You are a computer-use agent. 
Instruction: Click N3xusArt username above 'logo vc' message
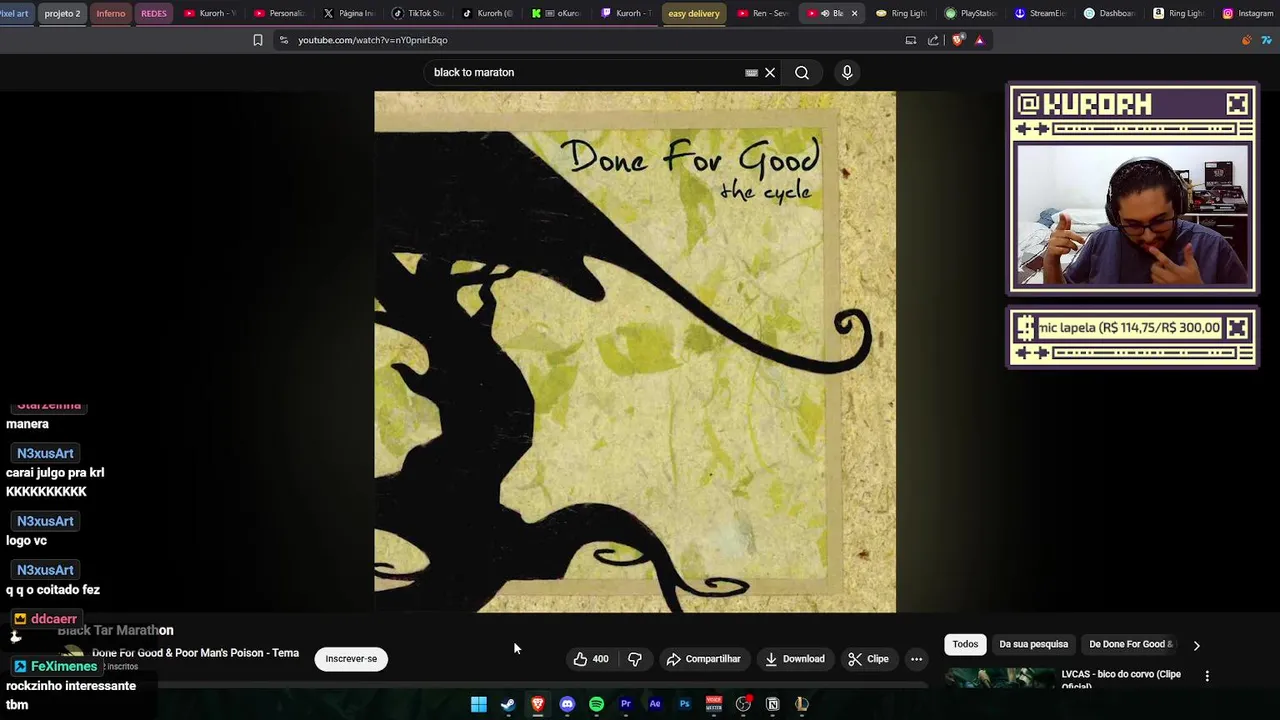click(45, 521)
